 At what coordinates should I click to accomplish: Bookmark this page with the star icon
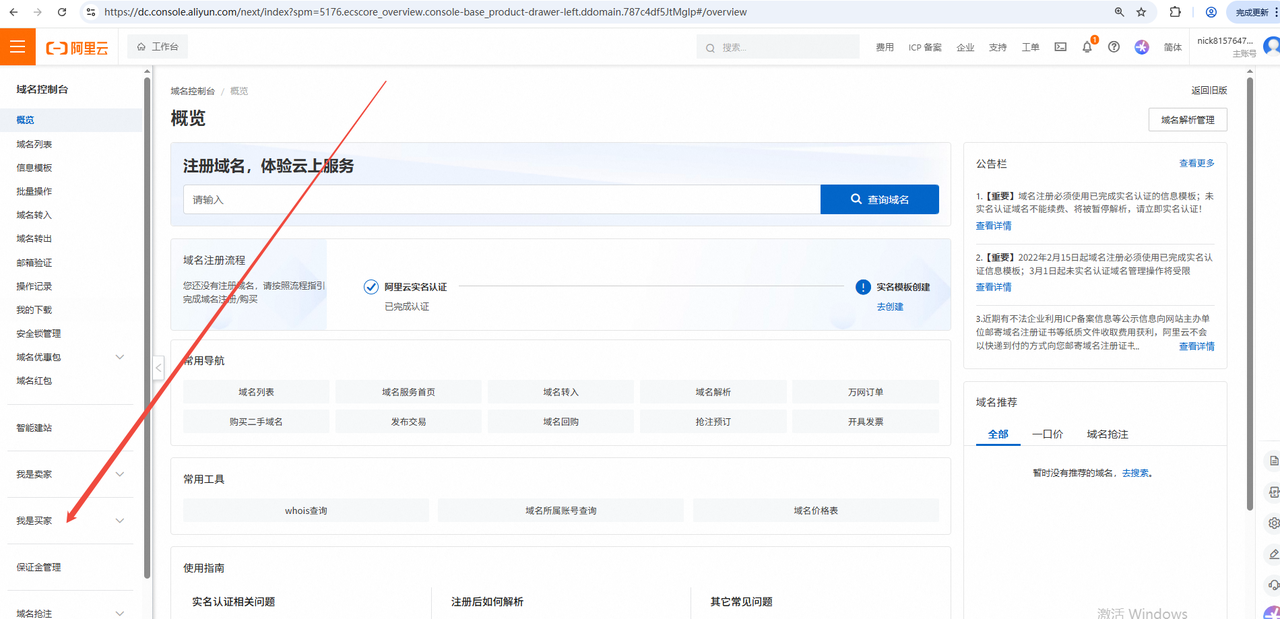tap(1142, 12)
